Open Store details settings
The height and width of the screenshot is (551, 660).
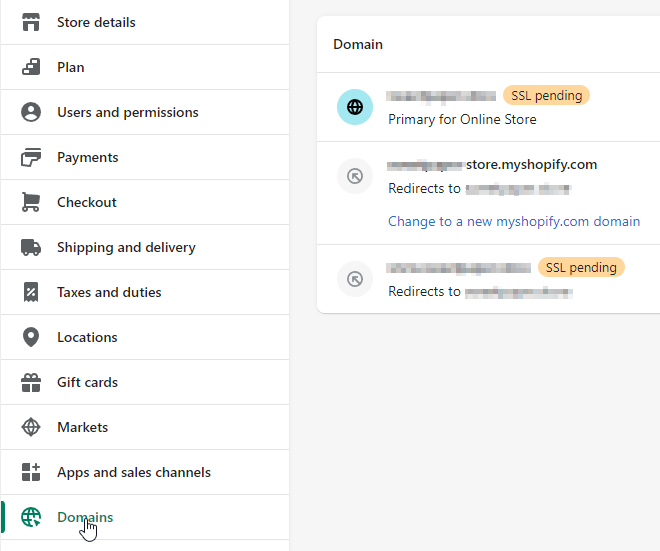coord(145,22)
